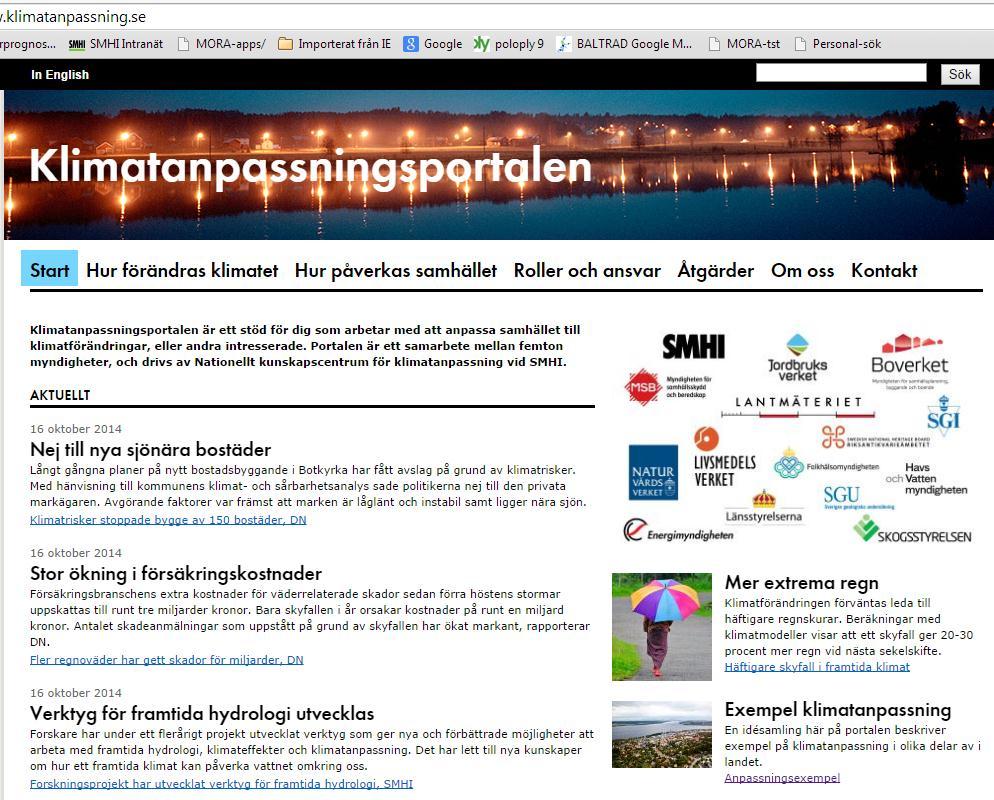Click the MSB agency logo
The image size is (994, 800).
pyautogui.click(x=668, y=386)
